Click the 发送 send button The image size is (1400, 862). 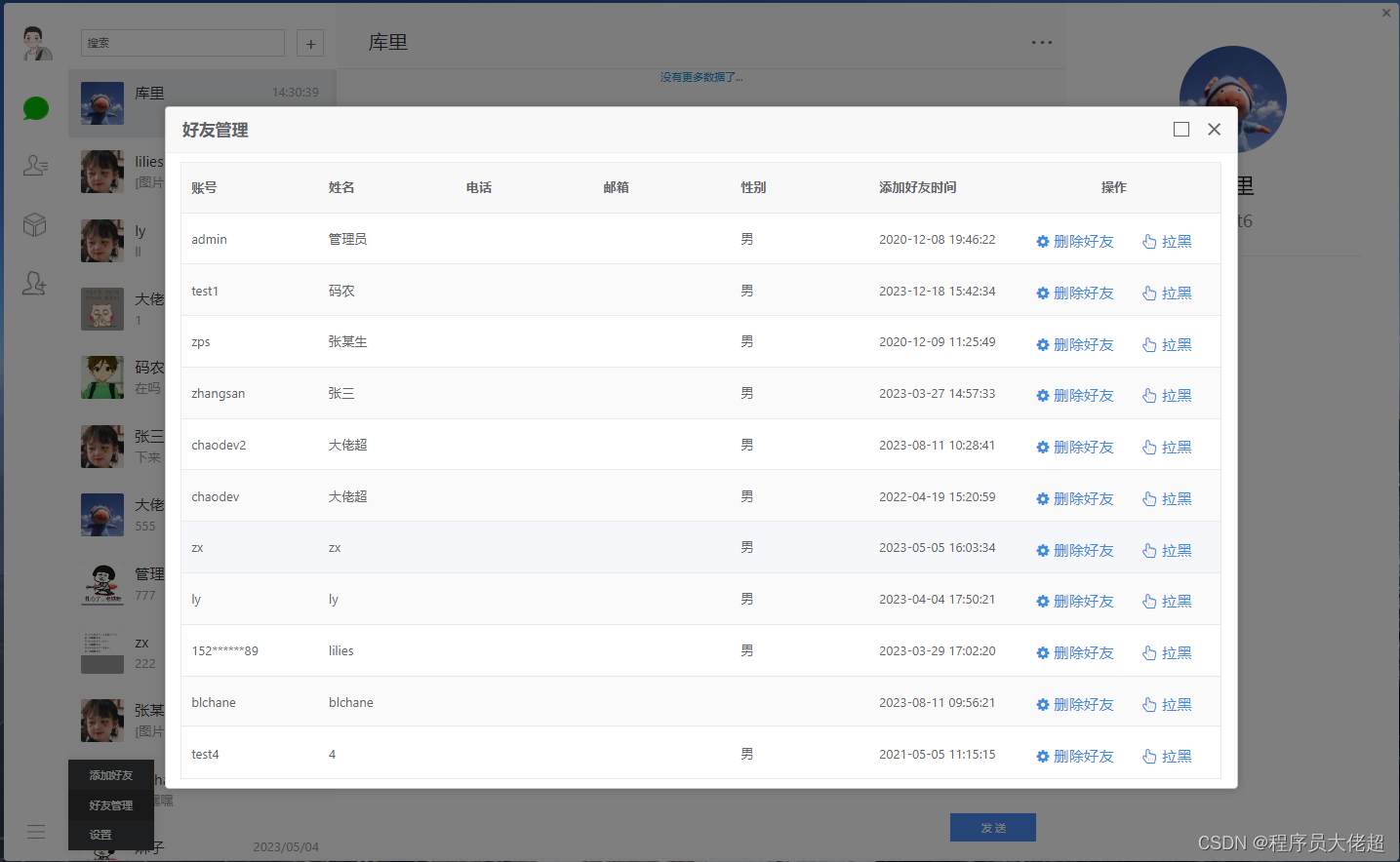point(993,828)
